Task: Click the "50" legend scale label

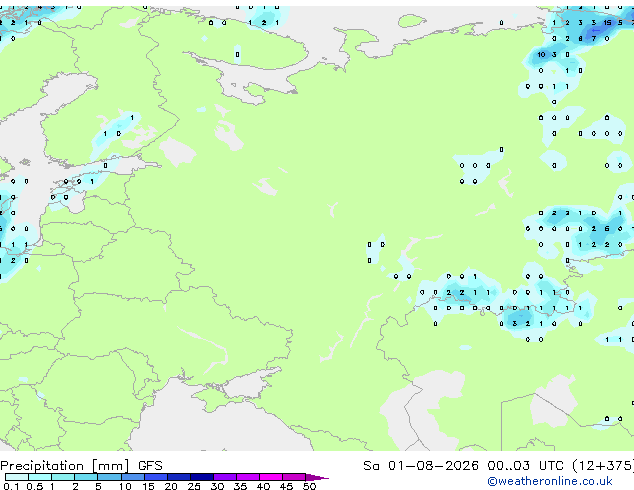Action: click(309, 486)
